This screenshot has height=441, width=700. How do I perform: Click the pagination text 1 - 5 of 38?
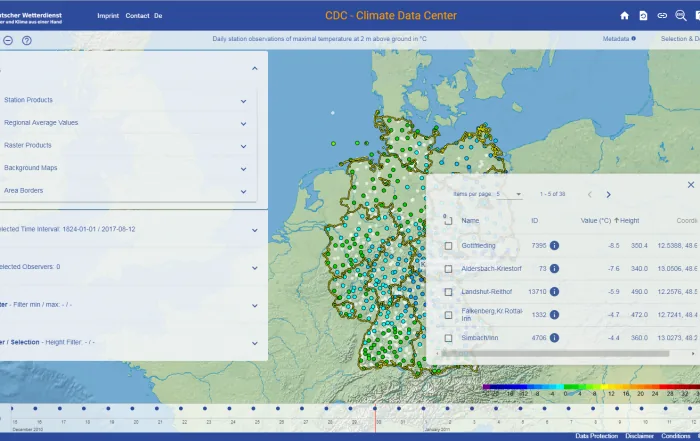[x=552, y=194]
